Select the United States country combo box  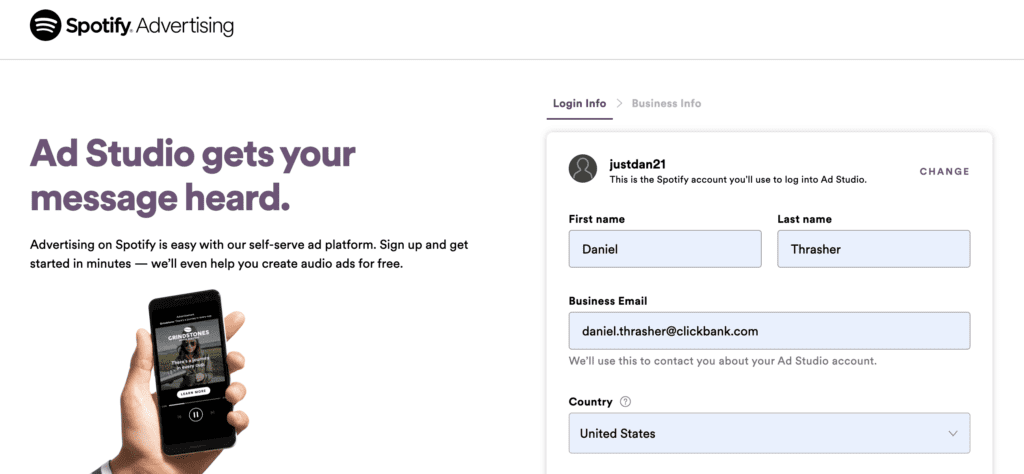point(769,433)
